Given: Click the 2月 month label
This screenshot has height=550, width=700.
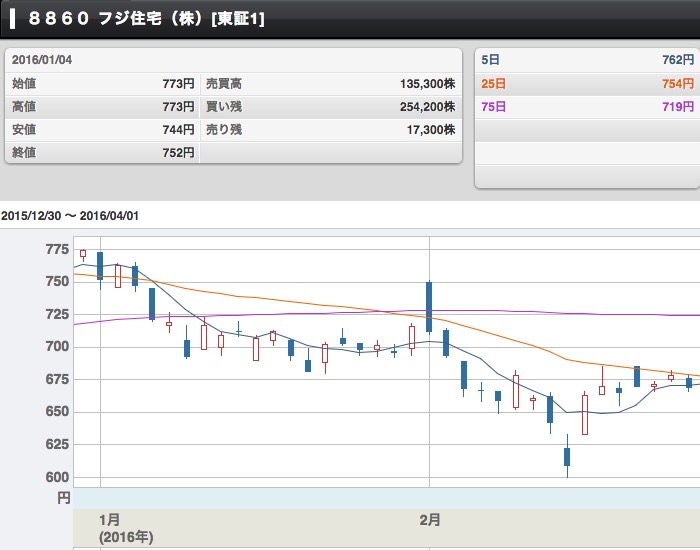Looking at the screenshot, I should click(x=430, y=520).
